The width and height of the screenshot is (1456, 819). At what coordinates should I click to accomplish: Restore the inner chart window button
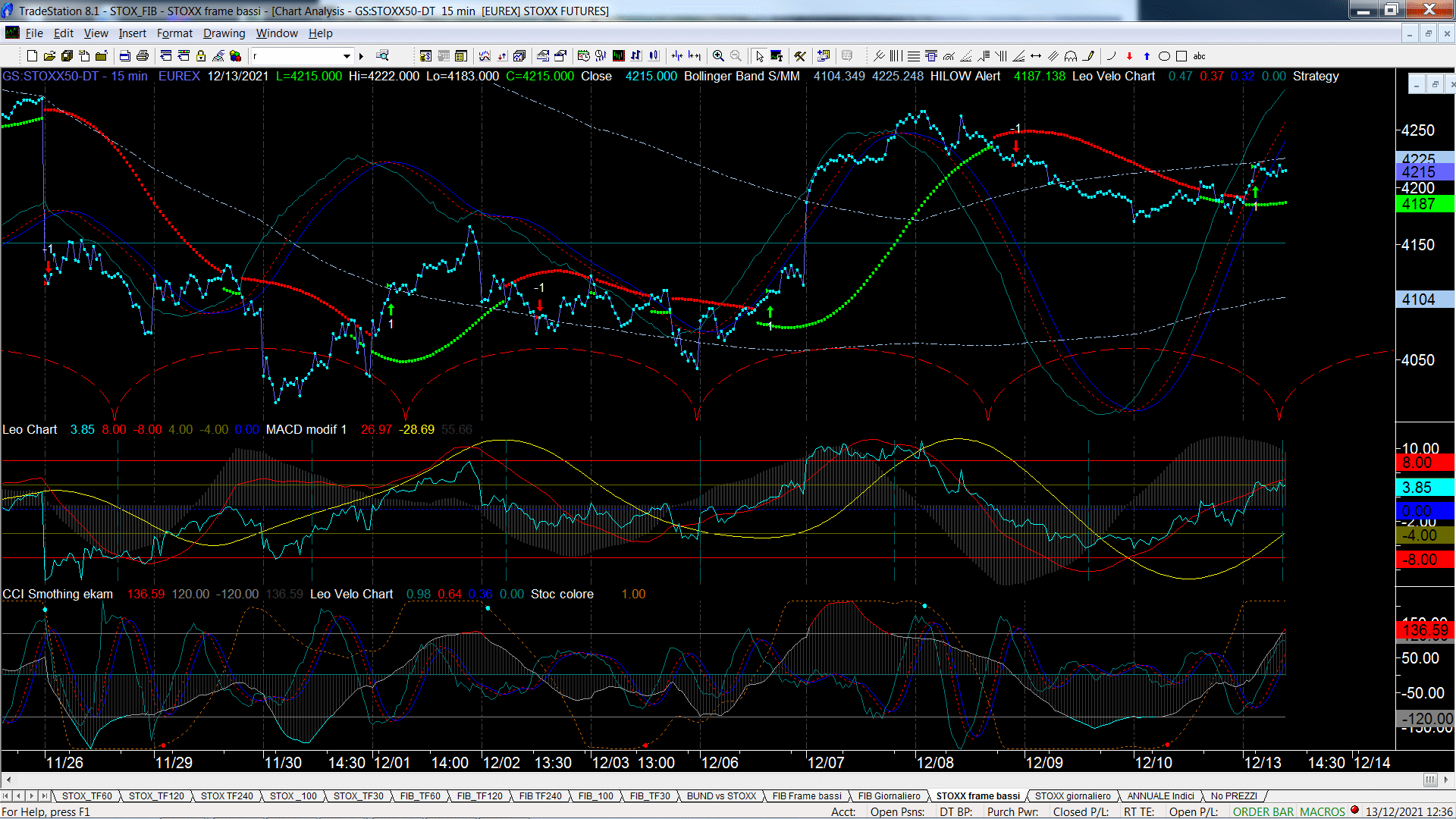click(1435, 84)
